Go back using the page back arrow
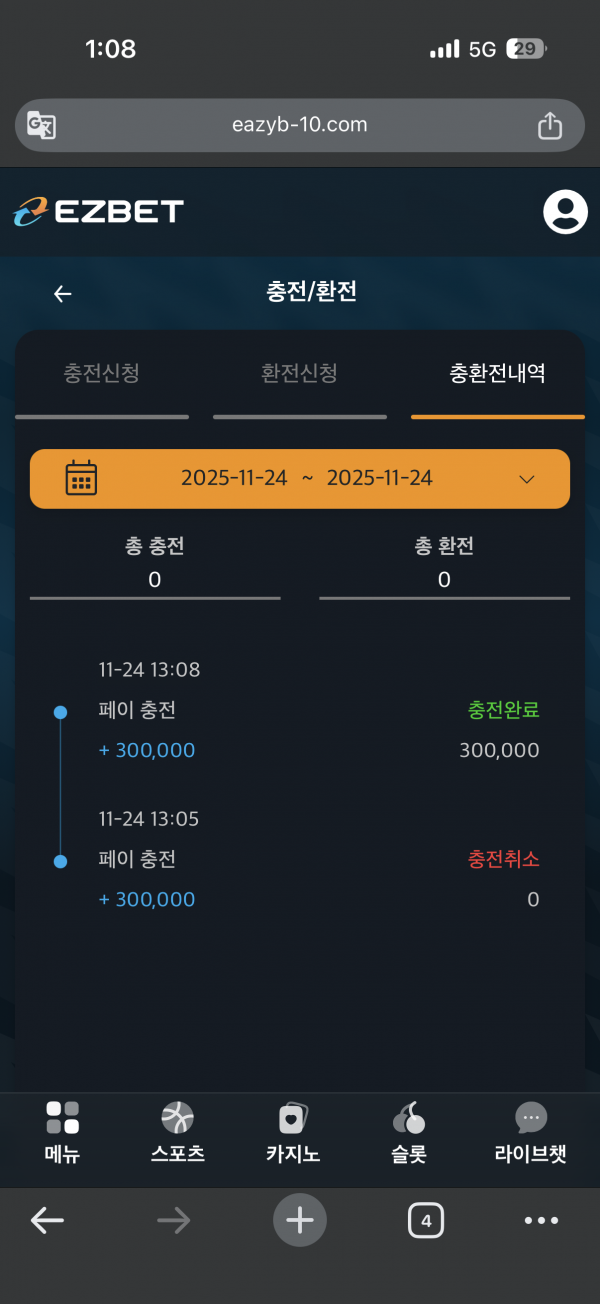600x1304 pixels. click(63, 293)
